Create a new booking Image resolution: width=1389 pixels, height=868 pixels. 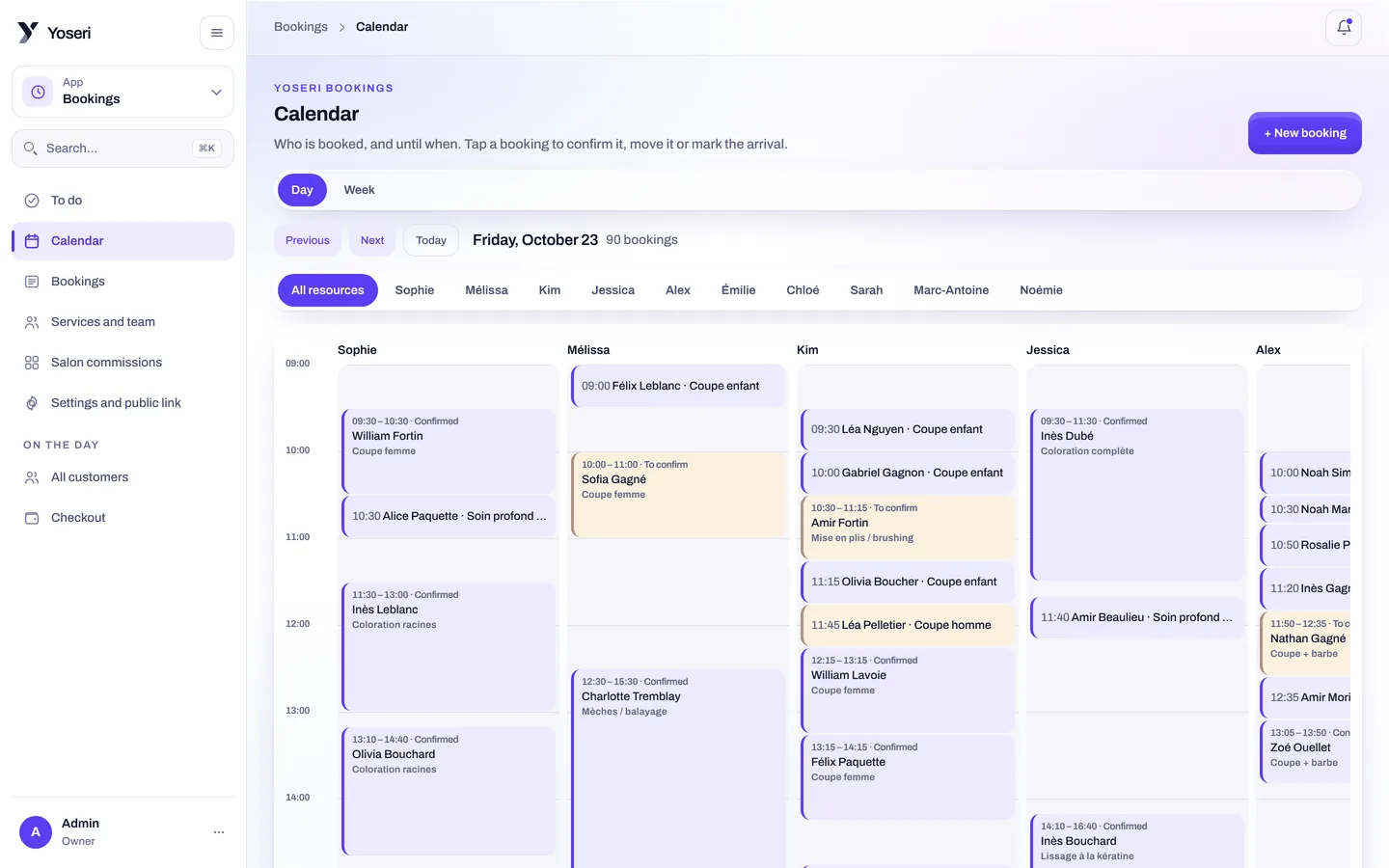(x=1305, y=133)
